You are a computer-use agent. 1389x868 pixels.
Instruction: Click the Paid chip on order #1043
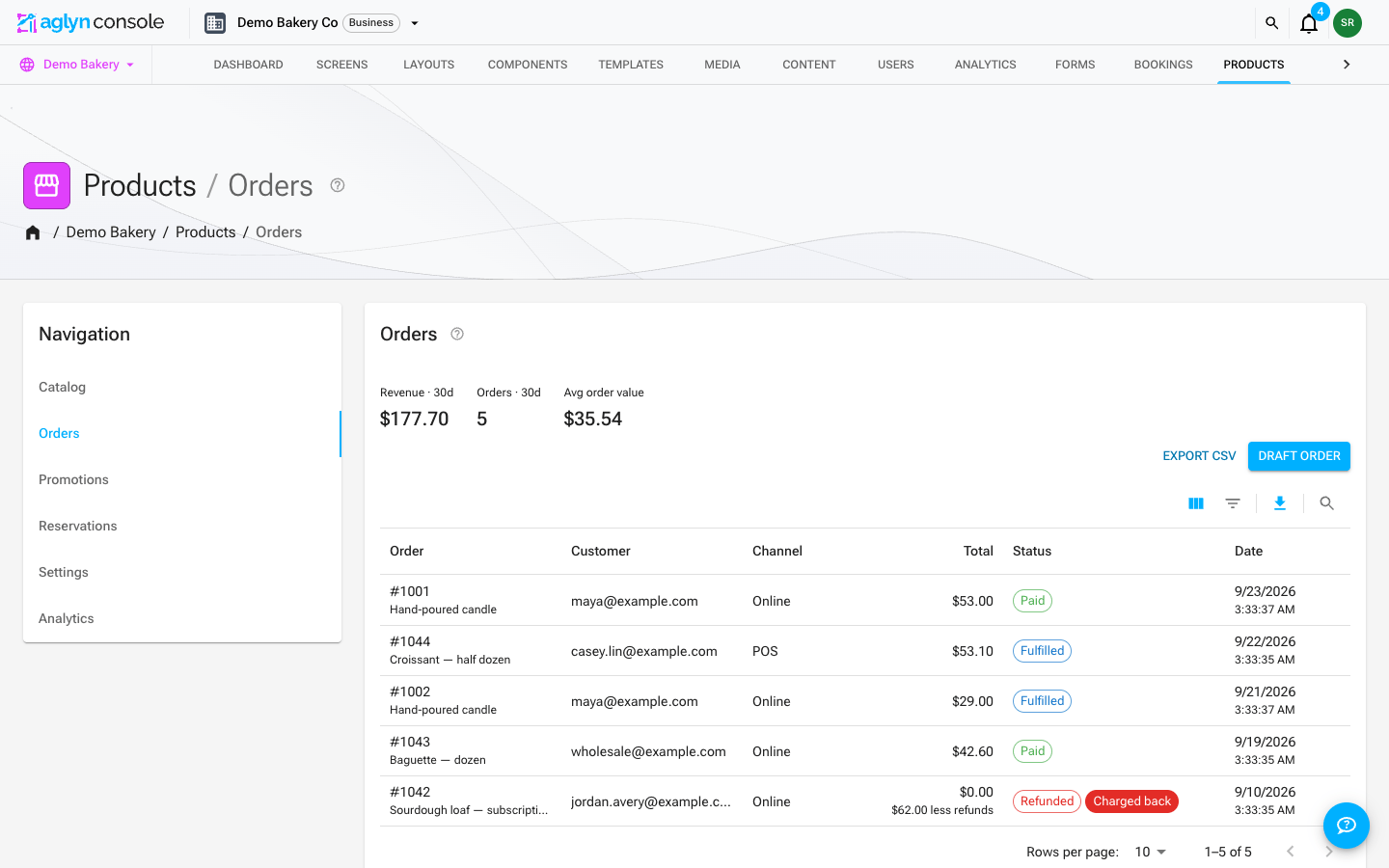[x=1032, y=751]
